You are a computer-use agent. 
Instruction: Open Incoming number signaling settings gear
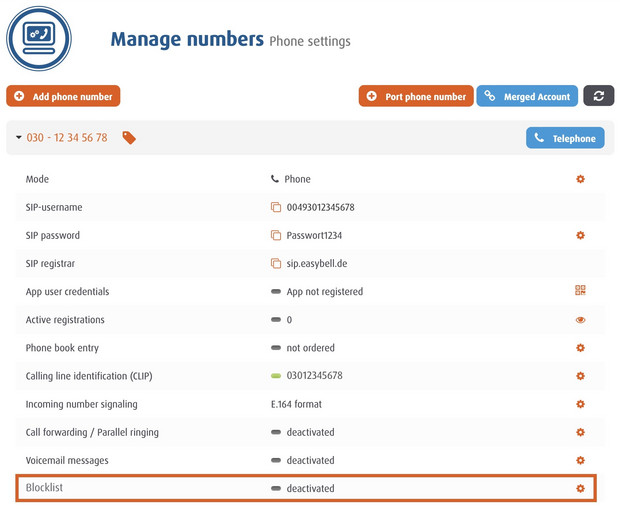580,404
